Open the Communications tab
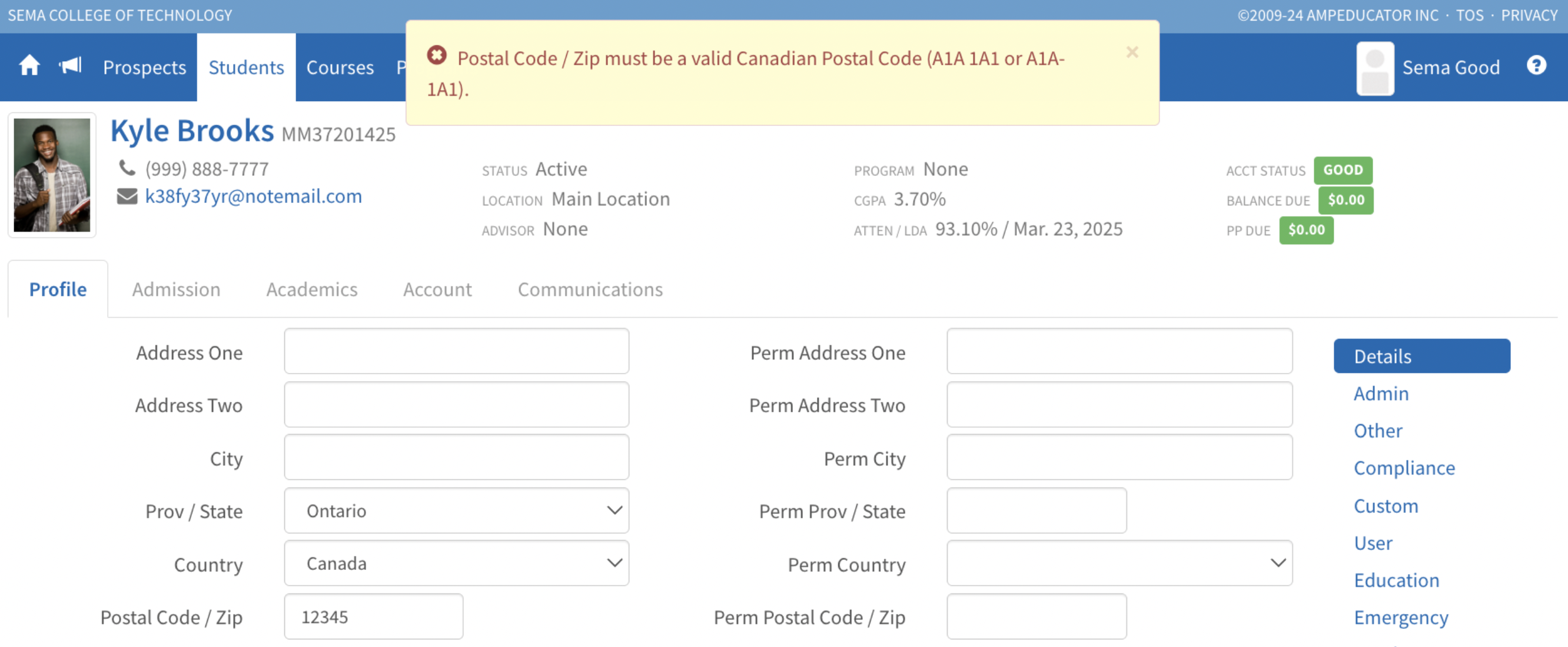 pos(590,289)
